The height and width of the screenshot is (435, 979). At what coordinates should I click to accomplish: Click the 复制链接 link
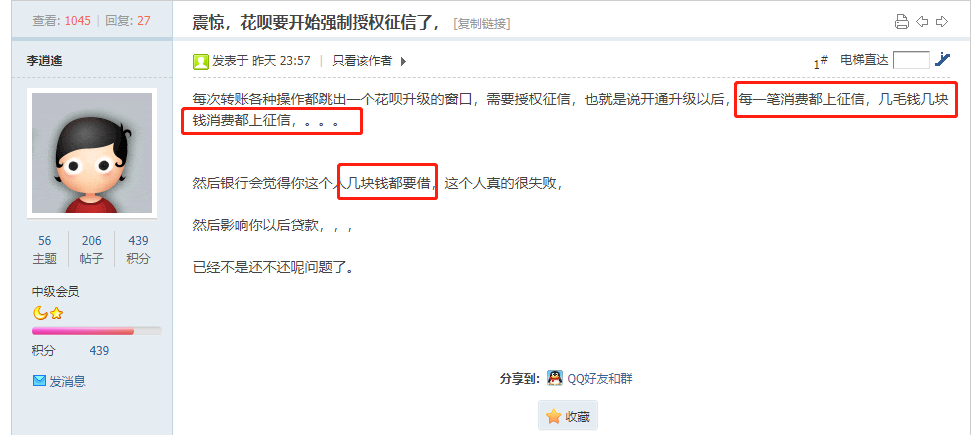tap(482, 24)
